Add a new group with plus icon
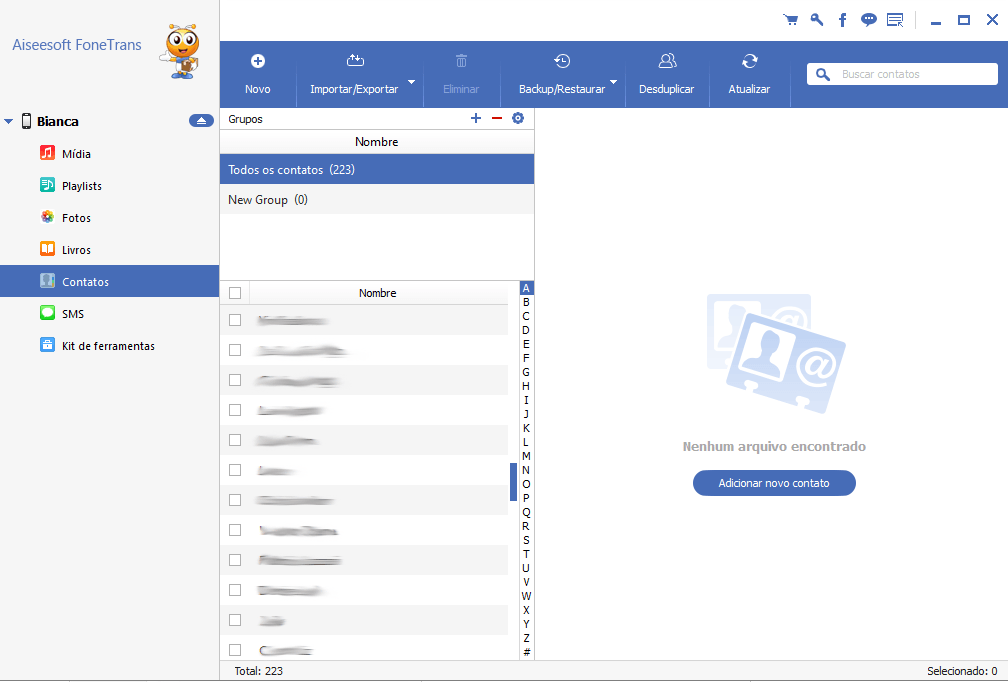The image size is (1008, 682). pyautogui.click(x=476, y=119)
